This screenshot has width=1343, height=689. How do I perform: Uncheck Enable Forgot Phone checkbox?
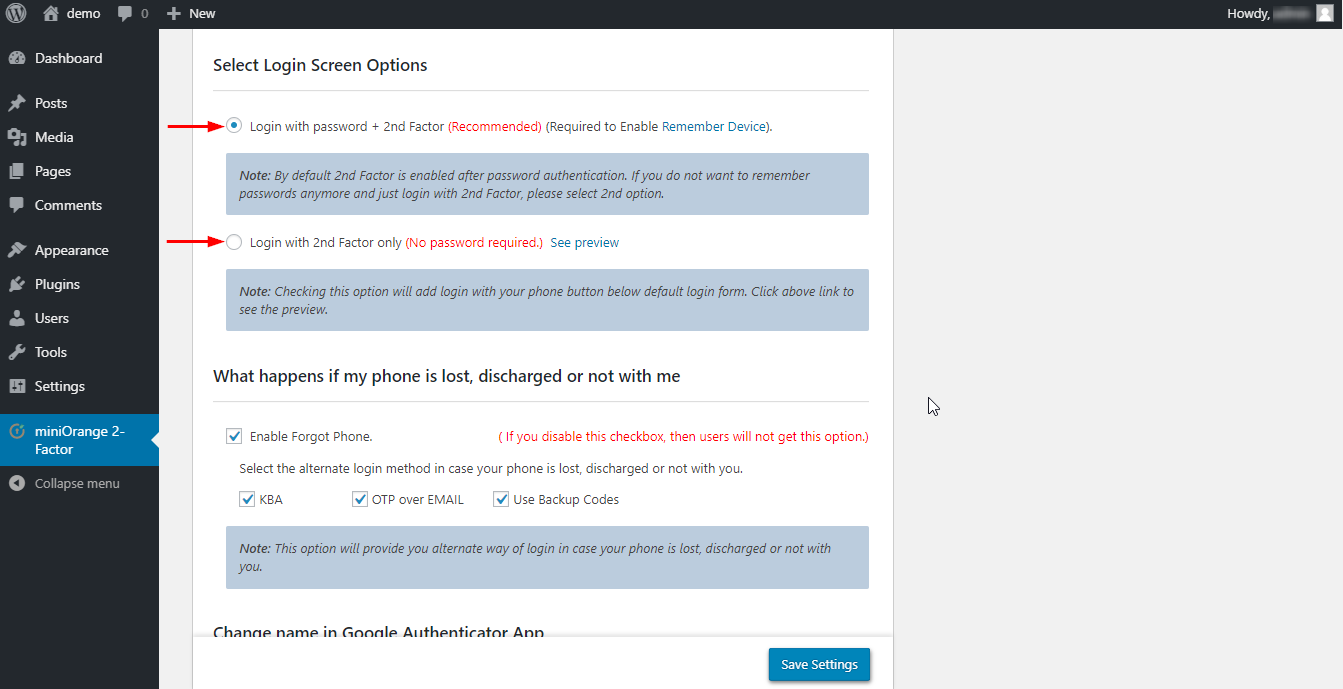tap(234, 436)
